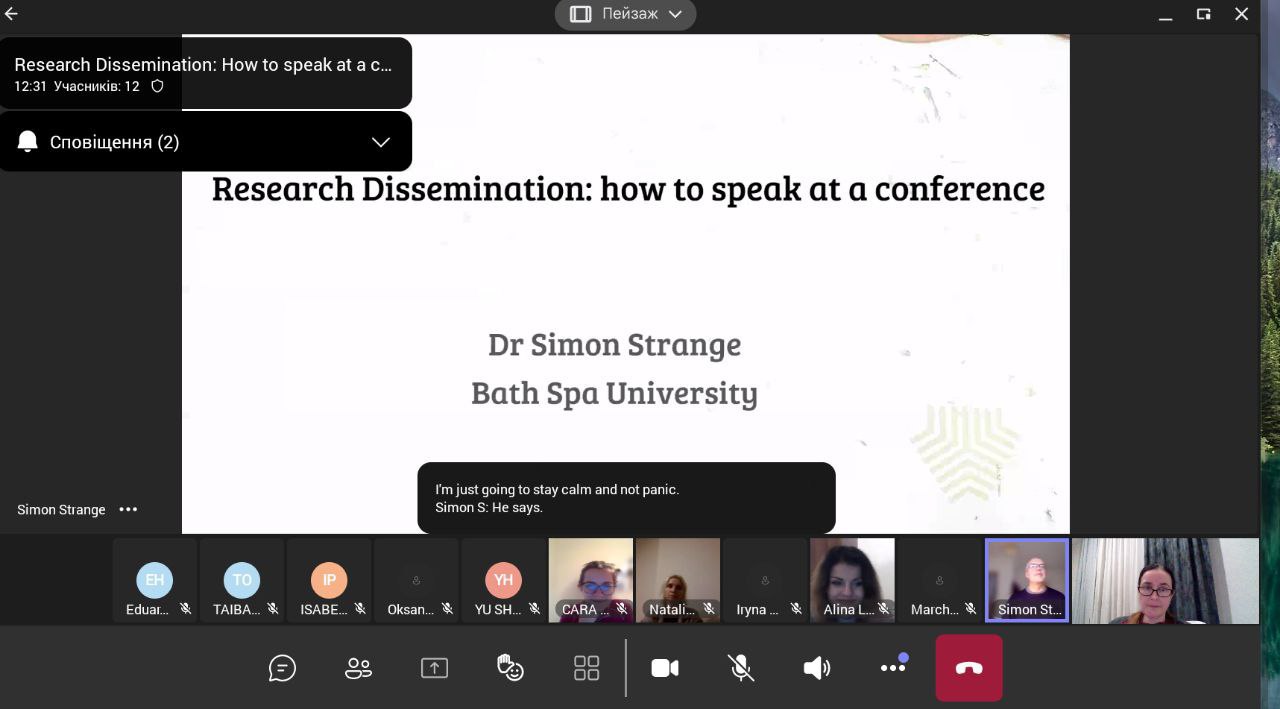Select the EH Eduar... participant tile
The image size is (1280, 709).
(155, 581)
